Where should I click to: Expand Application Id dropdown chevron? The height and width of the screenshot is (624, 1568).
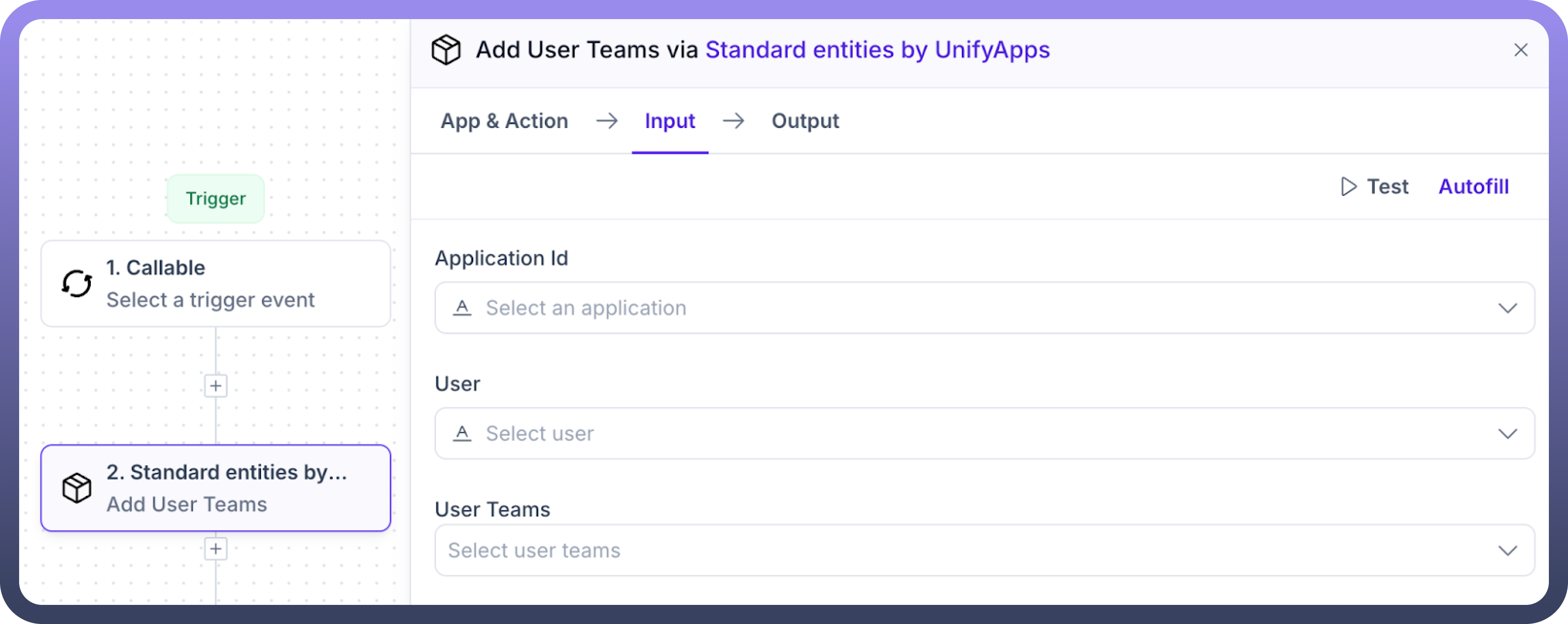coord(1507,308)
